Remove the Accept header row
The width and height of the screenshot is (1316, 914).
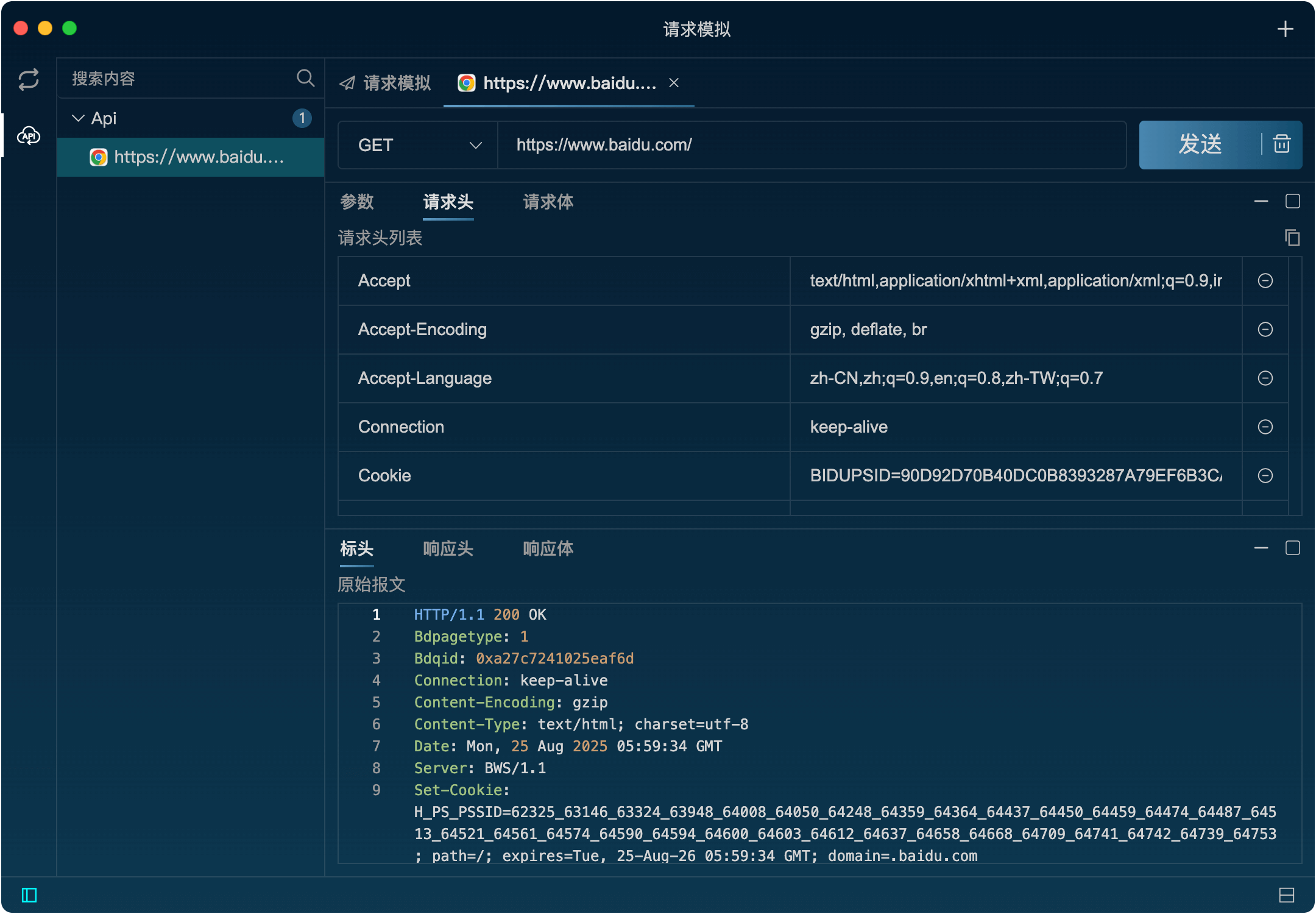click(x=1265, y=280)
